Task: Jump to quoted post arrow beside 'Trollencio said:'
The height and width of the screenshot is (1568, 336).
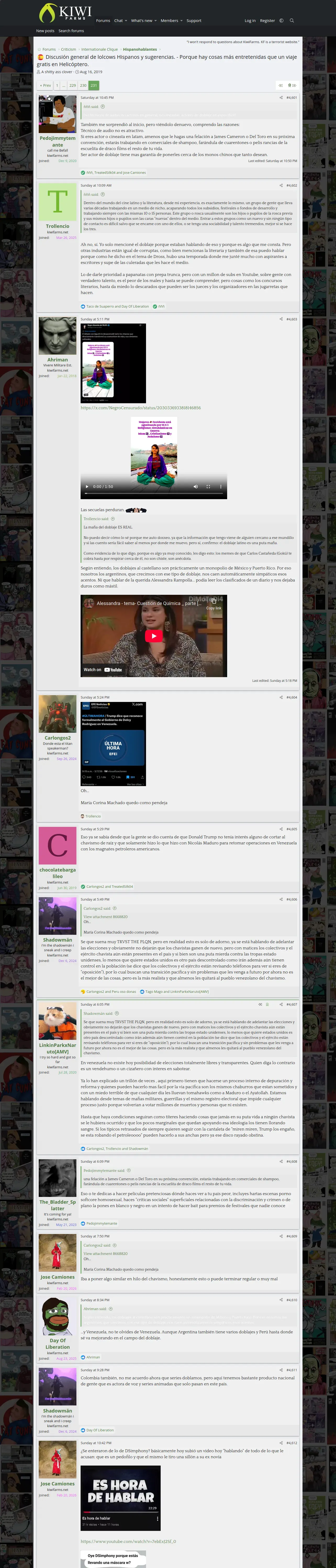Action: point(113,519)
